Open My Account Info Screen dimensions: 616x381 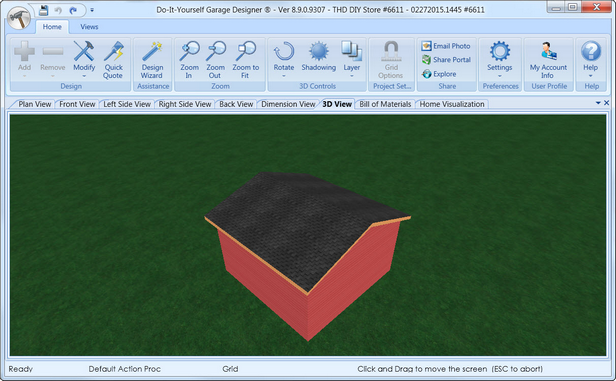tap(548, 60)
